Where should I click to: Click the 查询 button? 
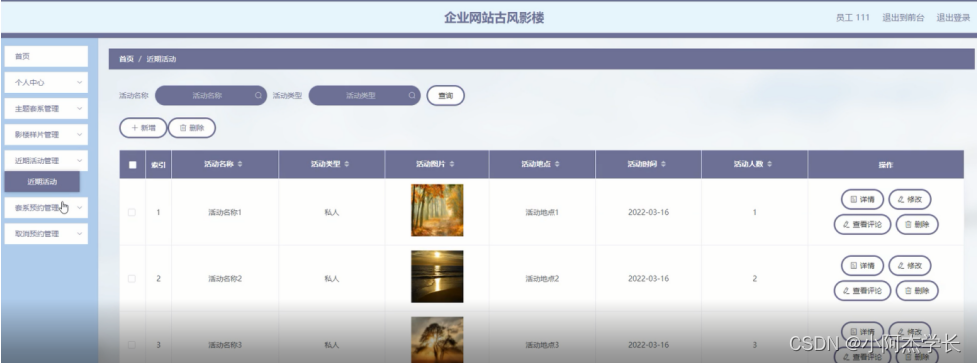tap(446, 96)
